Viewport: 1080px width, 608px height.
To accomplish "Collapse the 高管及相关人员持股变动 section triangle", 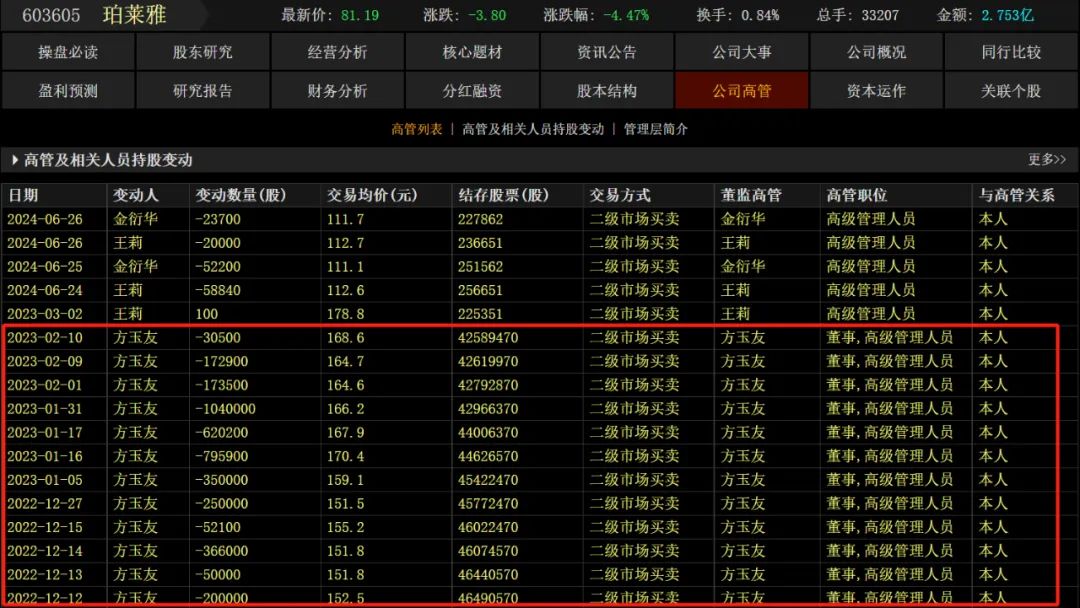I will (x=15, y=160).
